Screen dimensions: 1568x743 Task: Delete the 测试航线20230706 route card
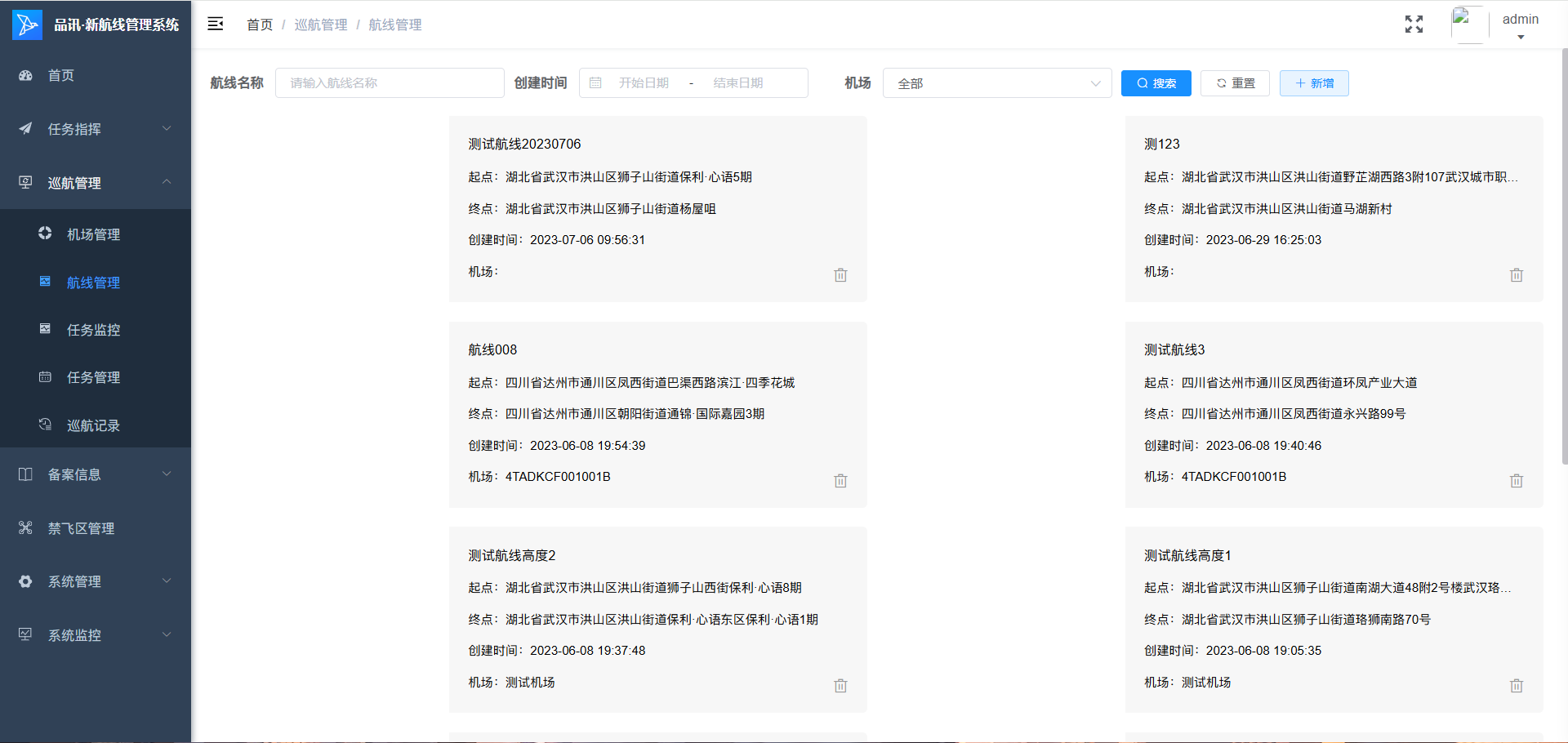pos(840,275)
